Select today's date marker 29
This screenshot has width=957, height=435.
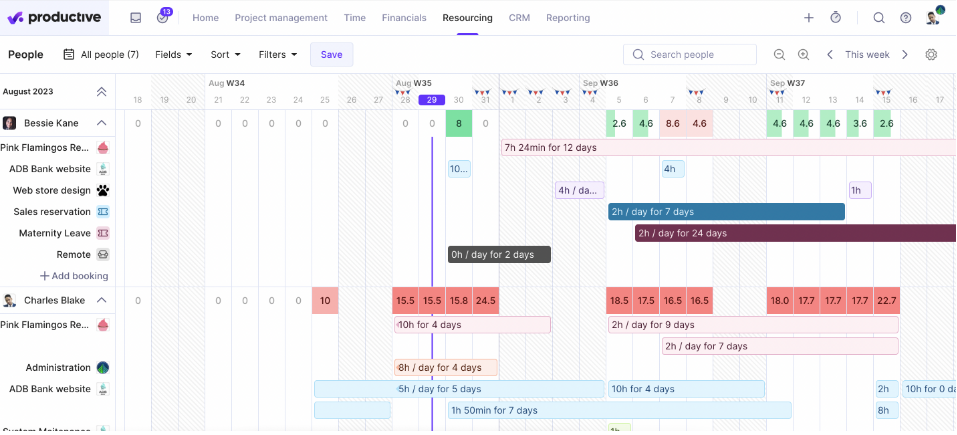432,100
